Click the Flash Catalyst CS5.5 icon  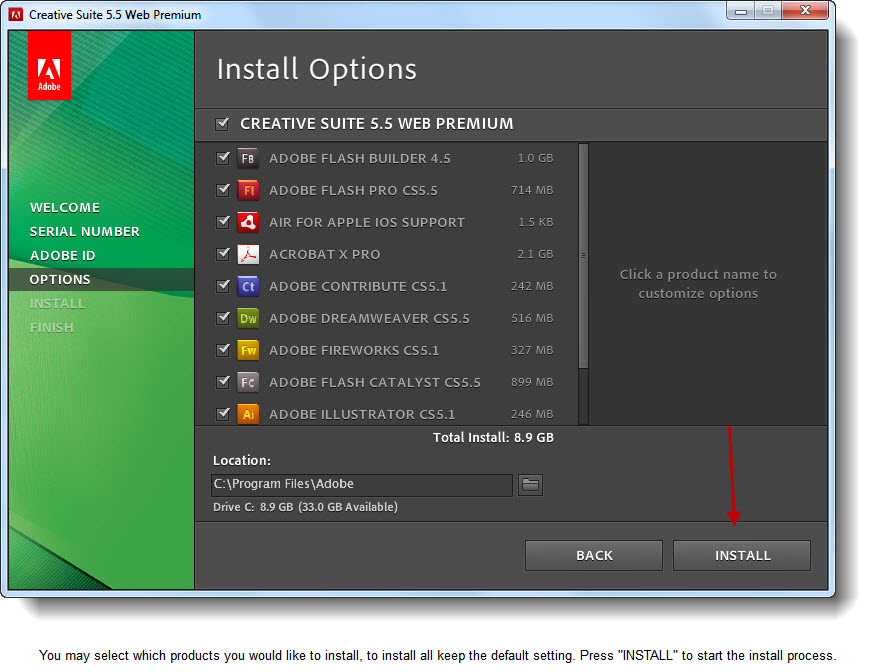coord(248,382)
